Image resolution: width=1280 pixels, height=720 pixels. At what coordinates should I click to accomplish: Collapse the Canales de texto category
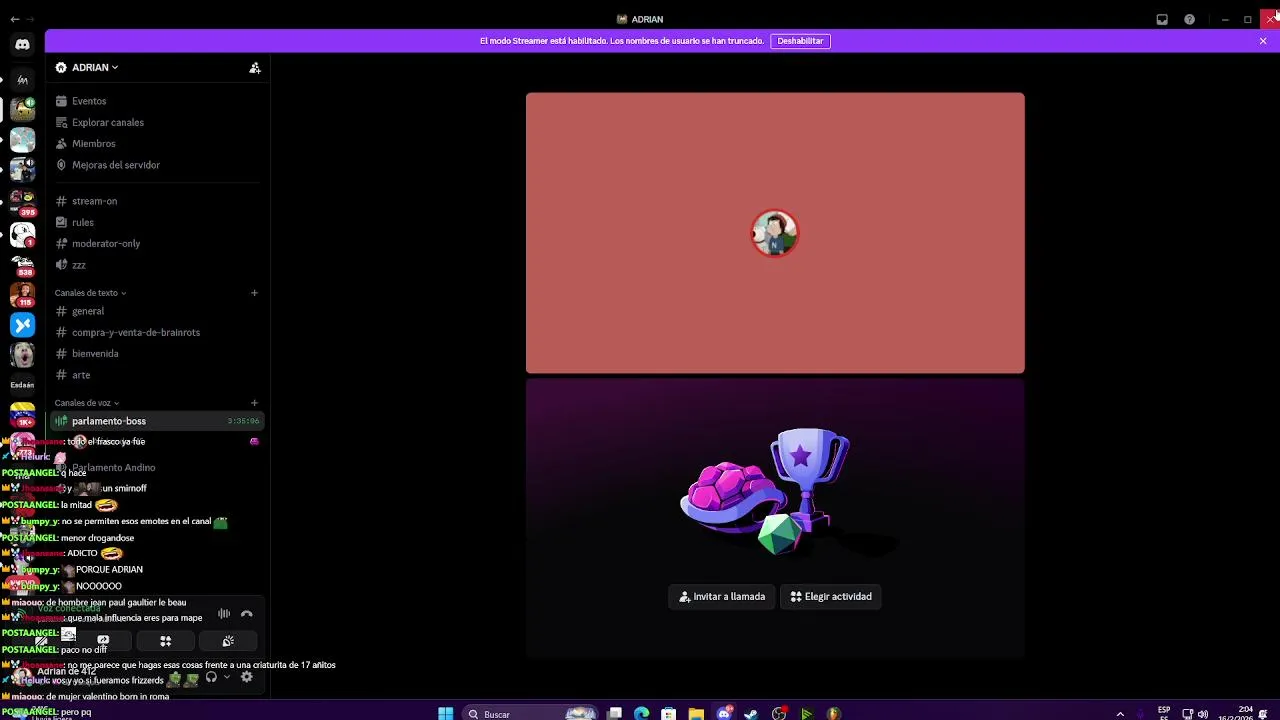90,293
